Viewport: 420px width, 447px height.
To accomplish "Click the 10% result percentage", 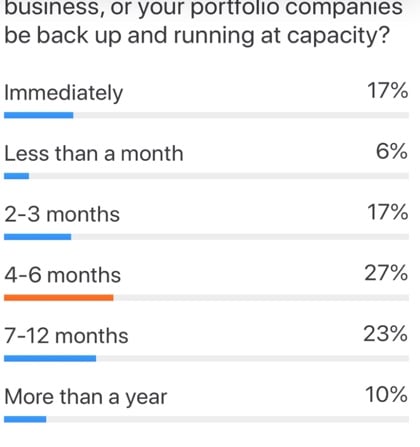I will pos(386,395).
